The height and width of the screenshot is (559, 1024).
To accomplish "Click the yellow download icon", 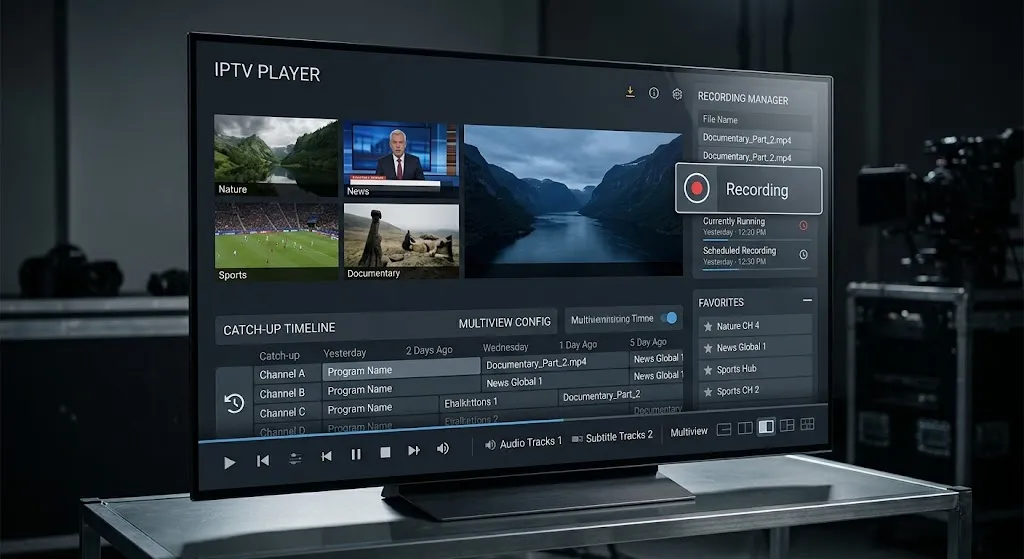I will click(x=630, y=92).
